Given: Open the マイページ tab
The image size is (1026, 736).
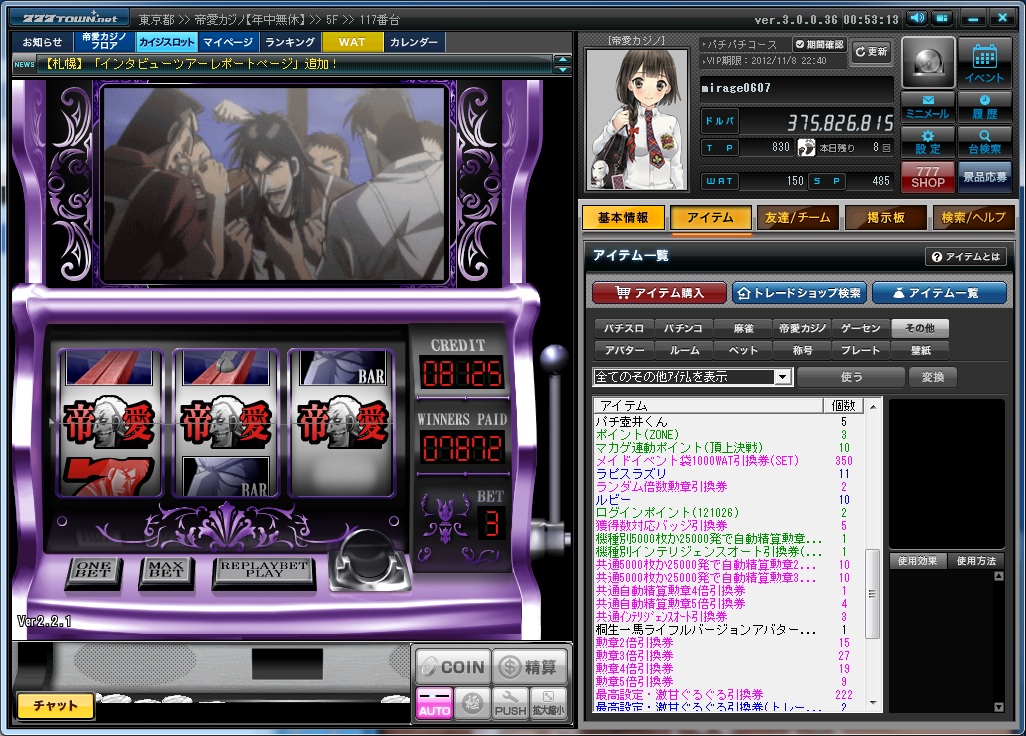Looking at the screenshot, I should coord(228,42).
